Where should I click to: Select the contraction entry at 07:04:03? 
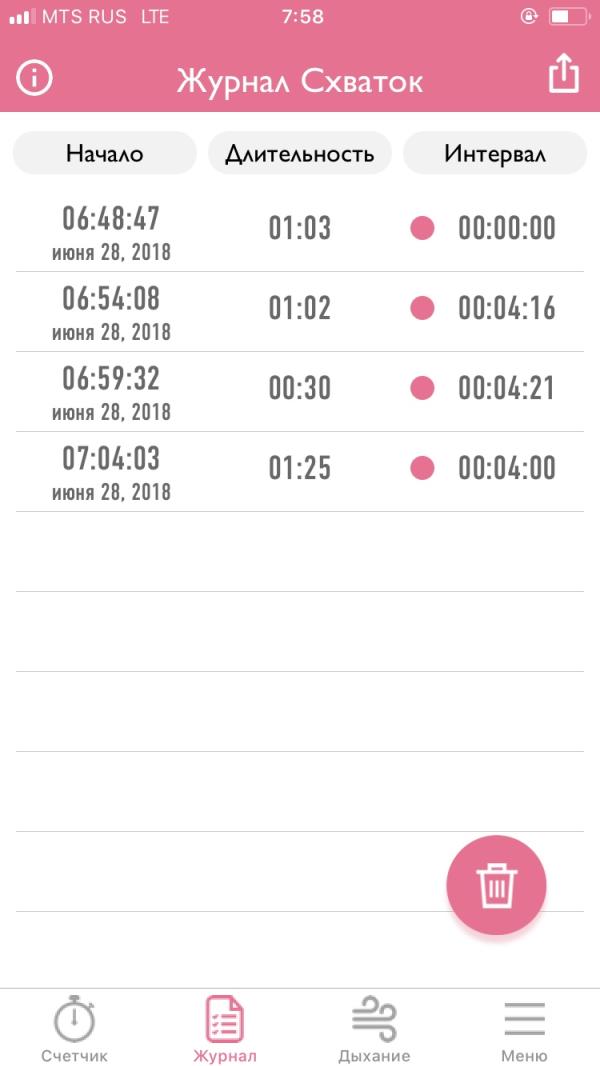(x=300, y=472)
